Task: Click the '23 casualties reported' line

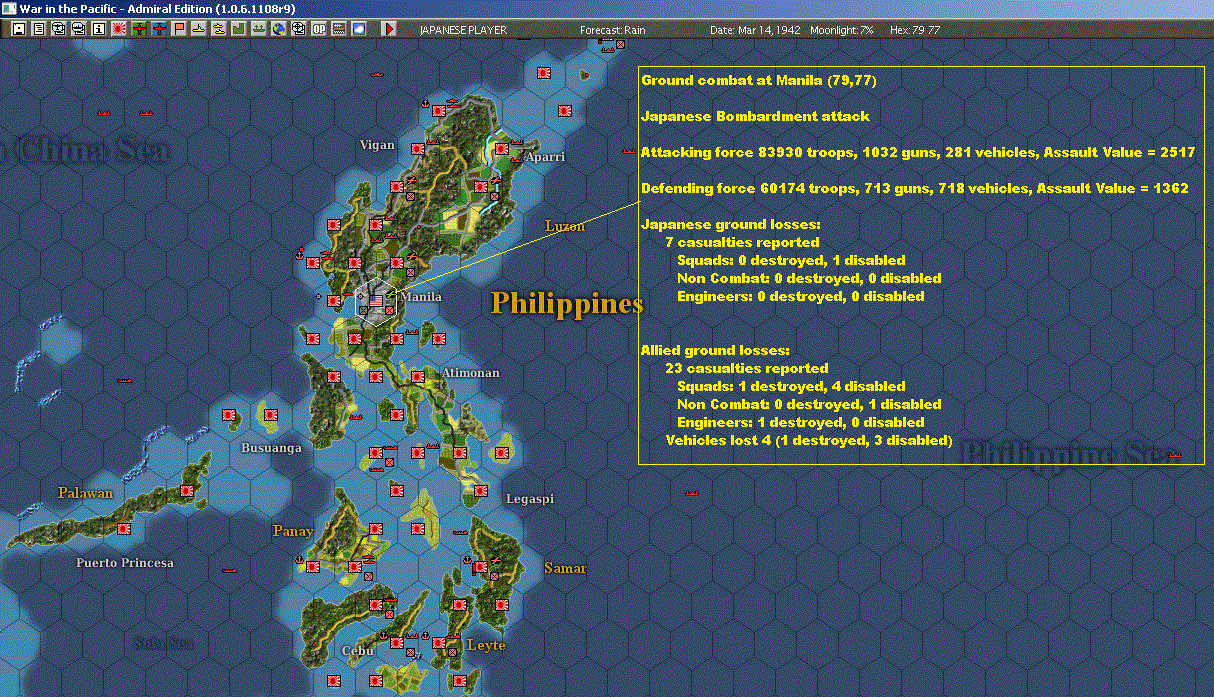Action: 747,368
